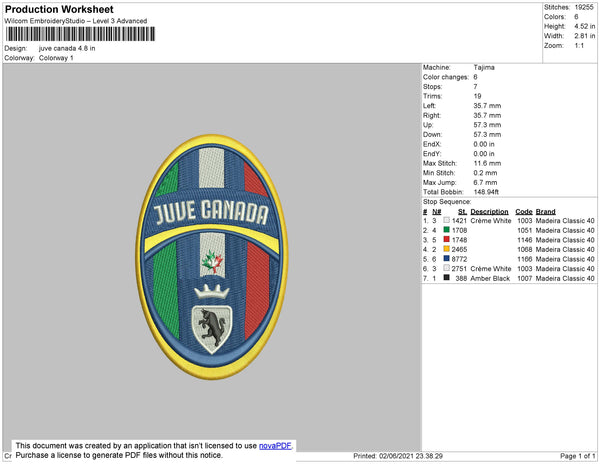Pick the blue swatch with code 1166
This screenshot has width=600, height=464.
pos(447,259)
